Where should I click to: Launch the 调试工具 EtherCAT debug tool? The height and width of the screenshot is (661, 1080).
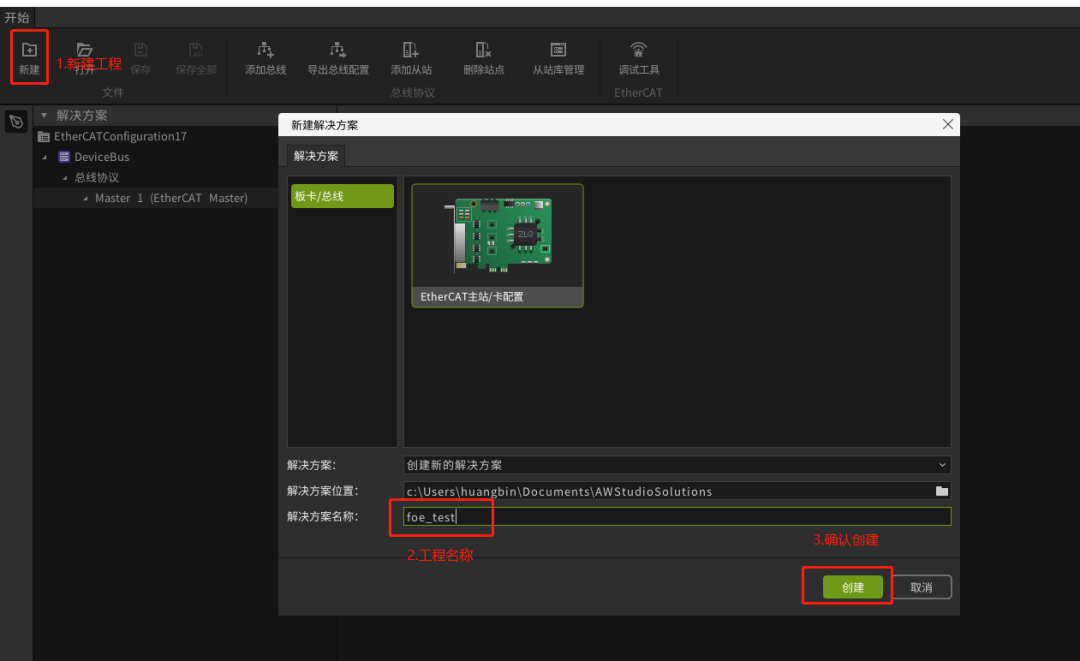(638, 51)
